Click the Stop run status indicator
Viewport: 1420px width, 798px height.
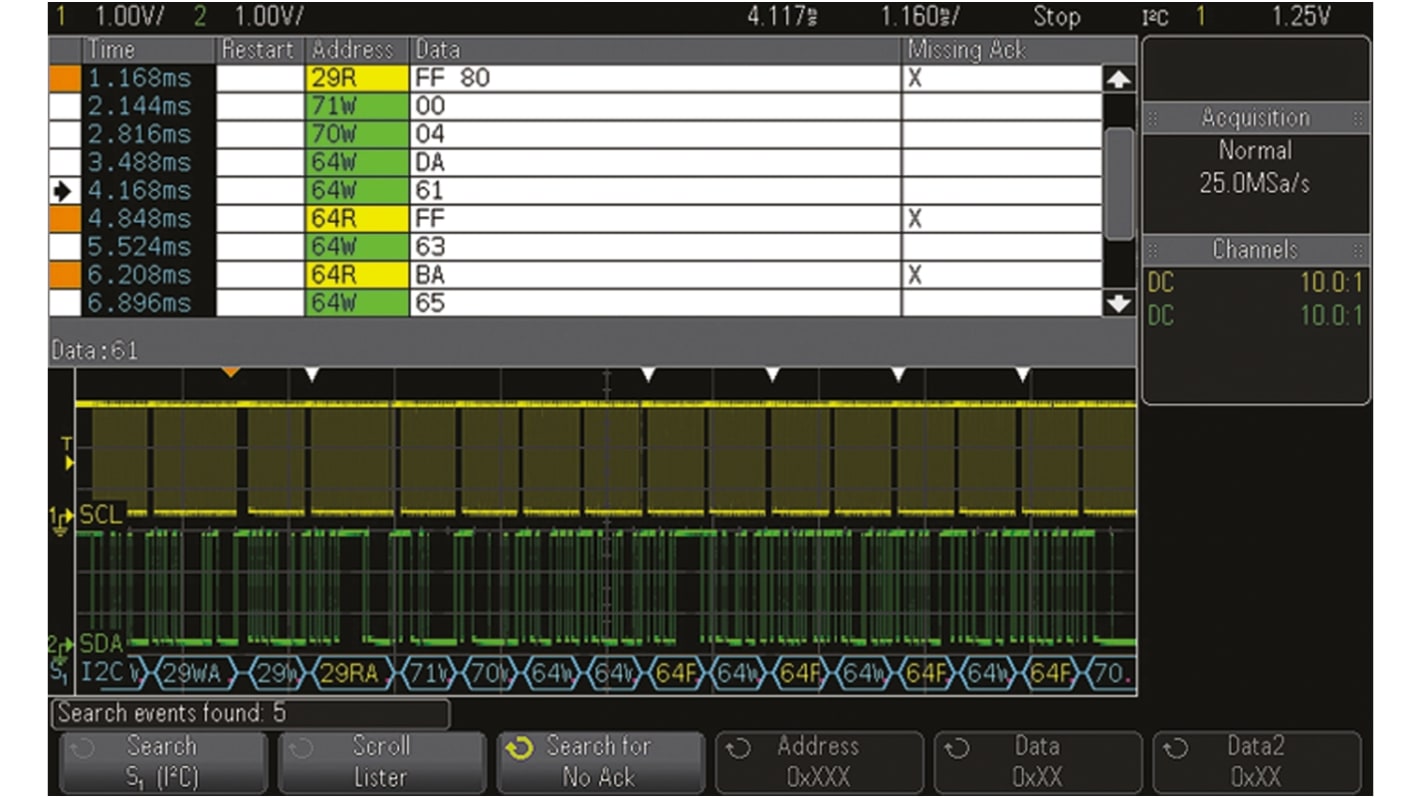point(1056,16)
